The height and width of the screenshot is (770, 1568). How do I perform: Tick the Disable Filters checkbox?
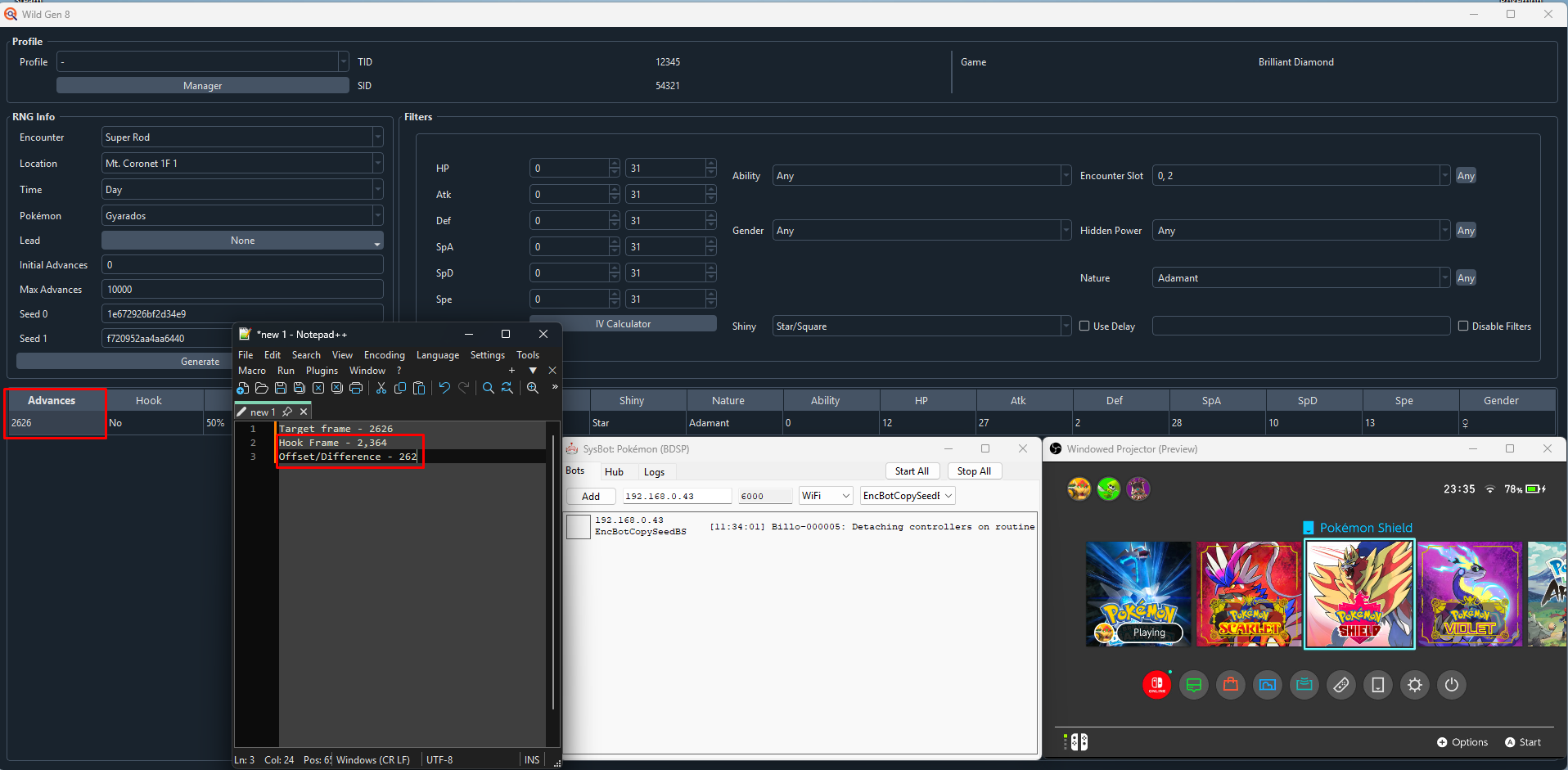(1463, 326)
